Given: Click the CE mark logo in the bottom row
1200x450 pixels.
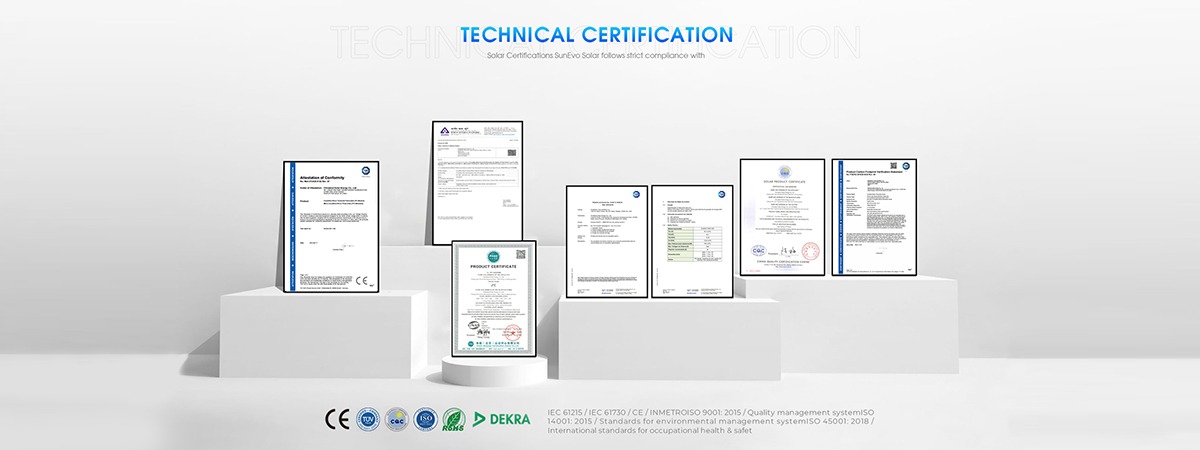Looking at the screenshot, I should pyautogui.click(x=336, y=418).
